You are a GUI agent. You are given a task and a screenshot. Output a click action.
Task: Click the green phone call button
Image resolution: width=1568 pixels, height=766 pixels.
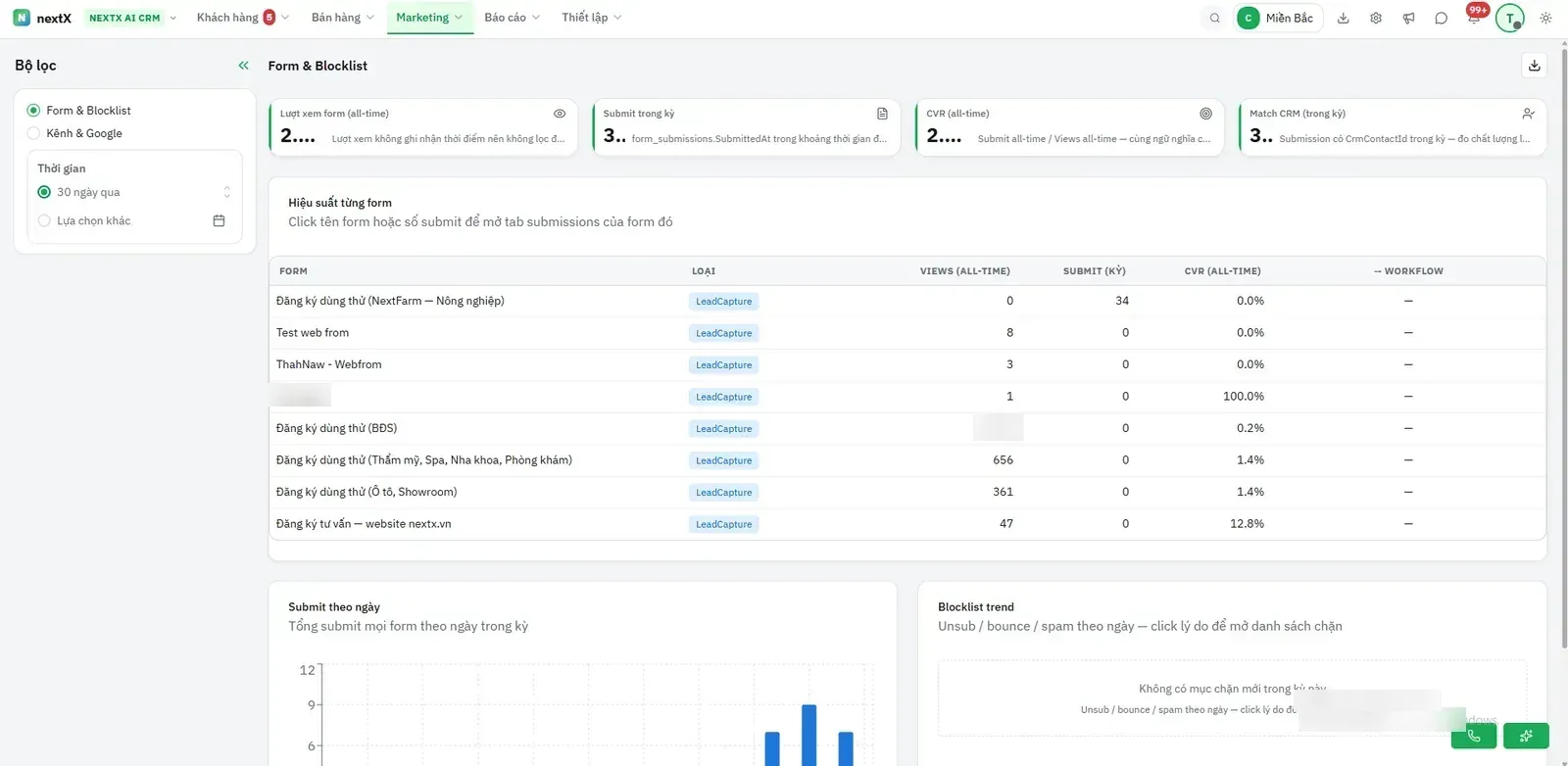[1474, 736]
